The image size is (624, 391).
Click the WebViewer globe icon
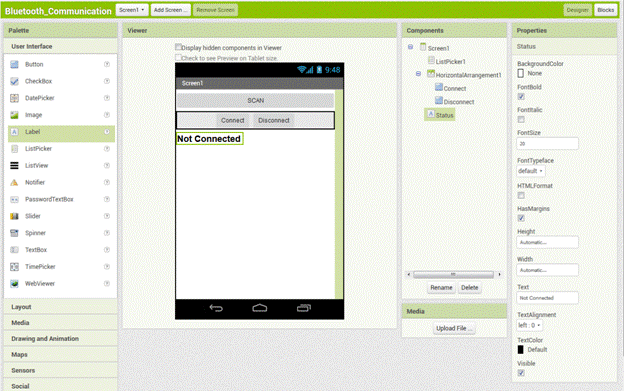pyautogui.click(x=14, y=284)
